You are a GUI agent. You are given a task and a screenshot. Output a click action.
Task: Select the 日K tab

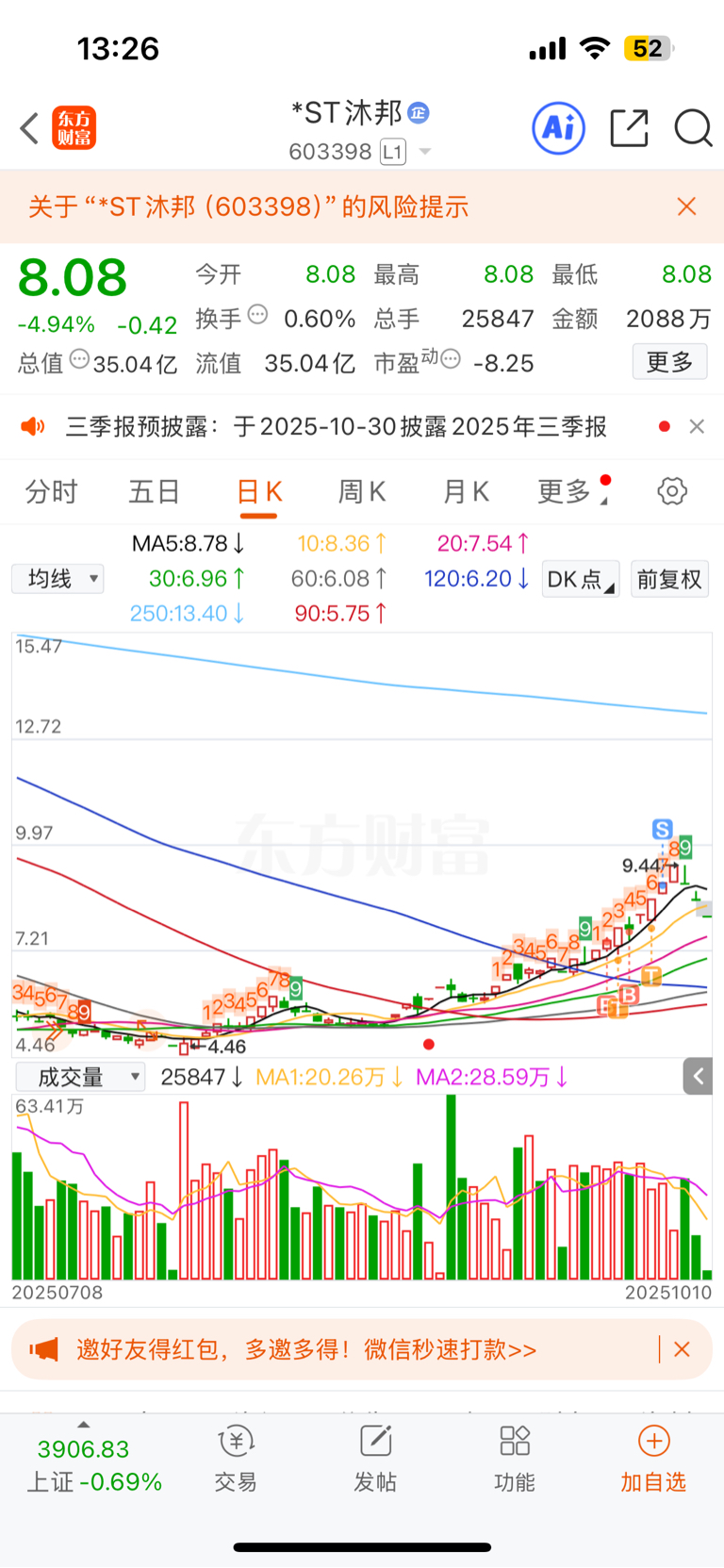pos(258,492)
